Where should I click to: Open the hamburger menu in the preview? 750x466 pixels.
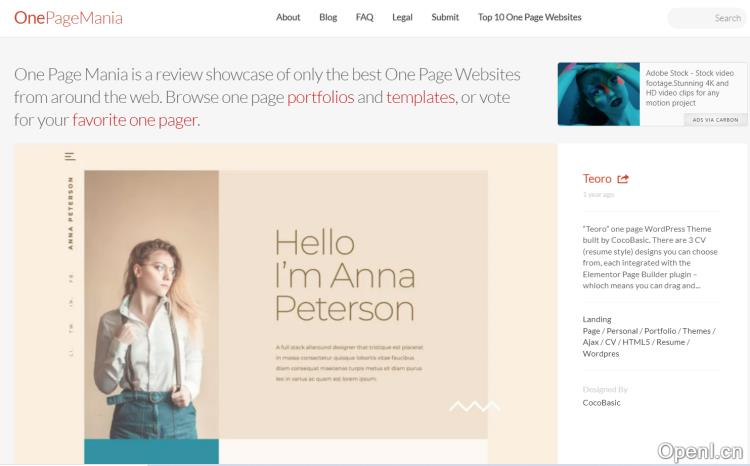70,156
